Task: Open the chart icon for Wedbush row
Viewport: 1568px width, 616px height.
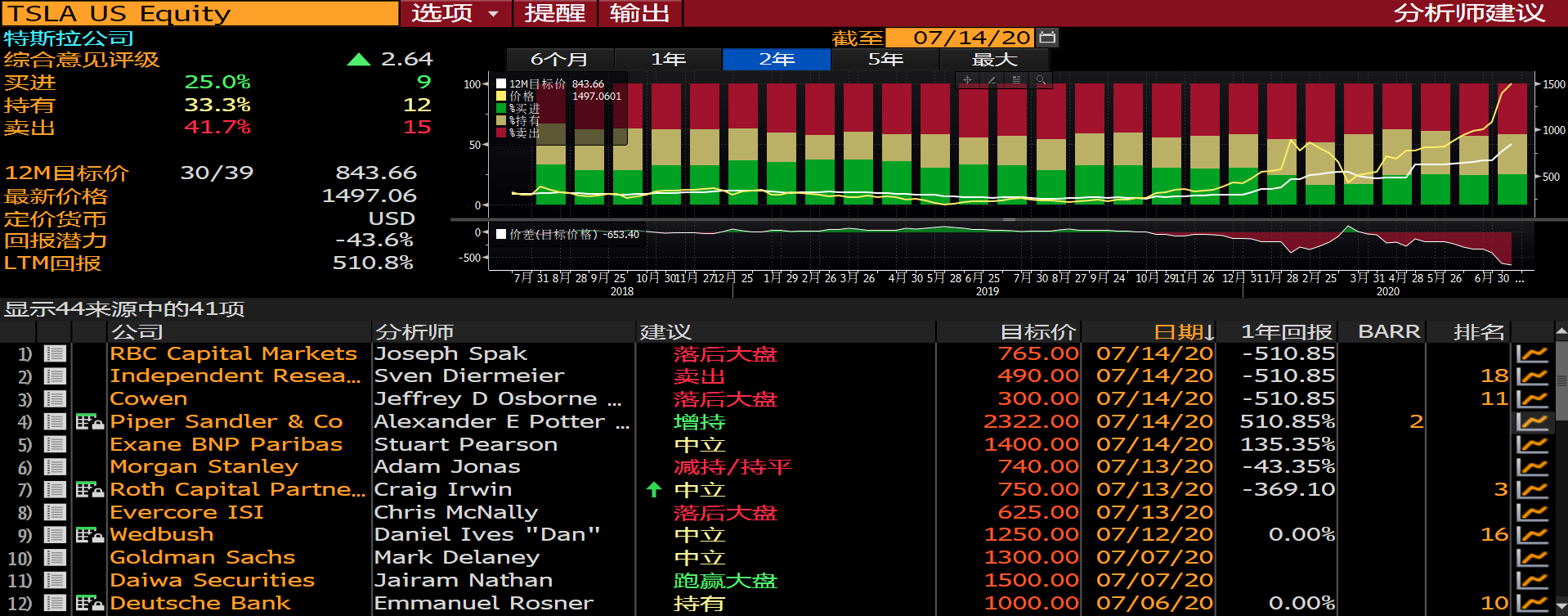Action: (x=1533, y=534)
